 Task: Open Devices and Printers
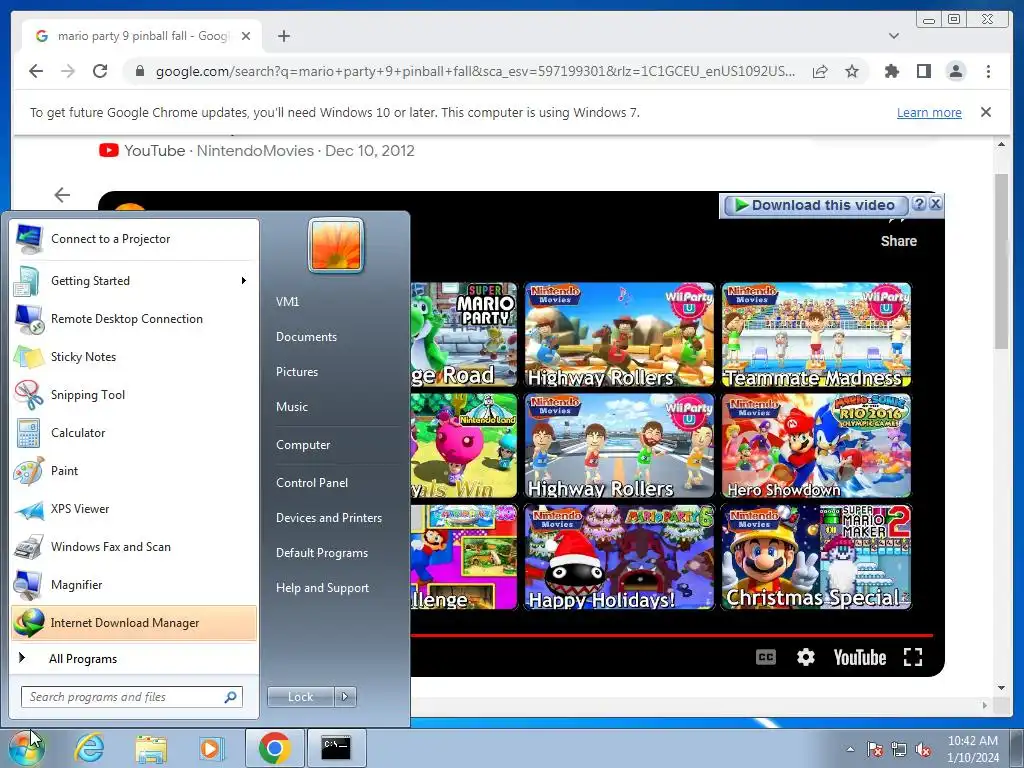point(328,518)
